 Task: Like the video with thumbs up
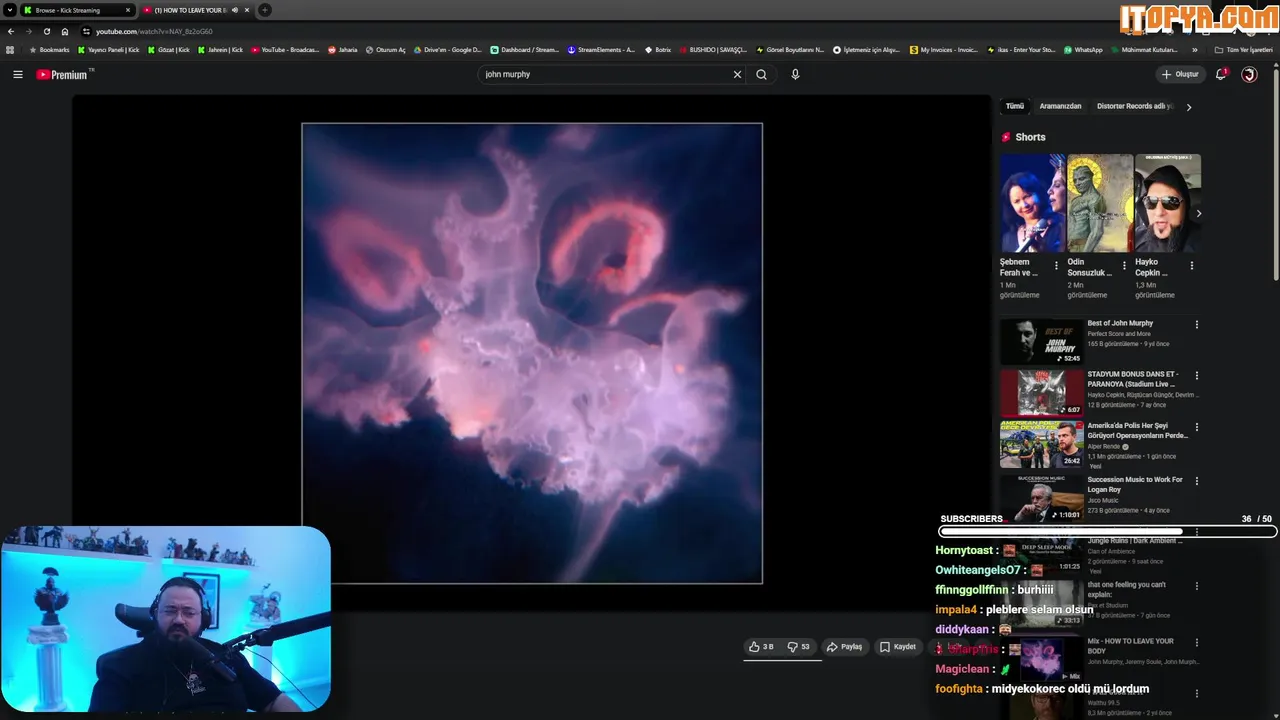point(761,647)
